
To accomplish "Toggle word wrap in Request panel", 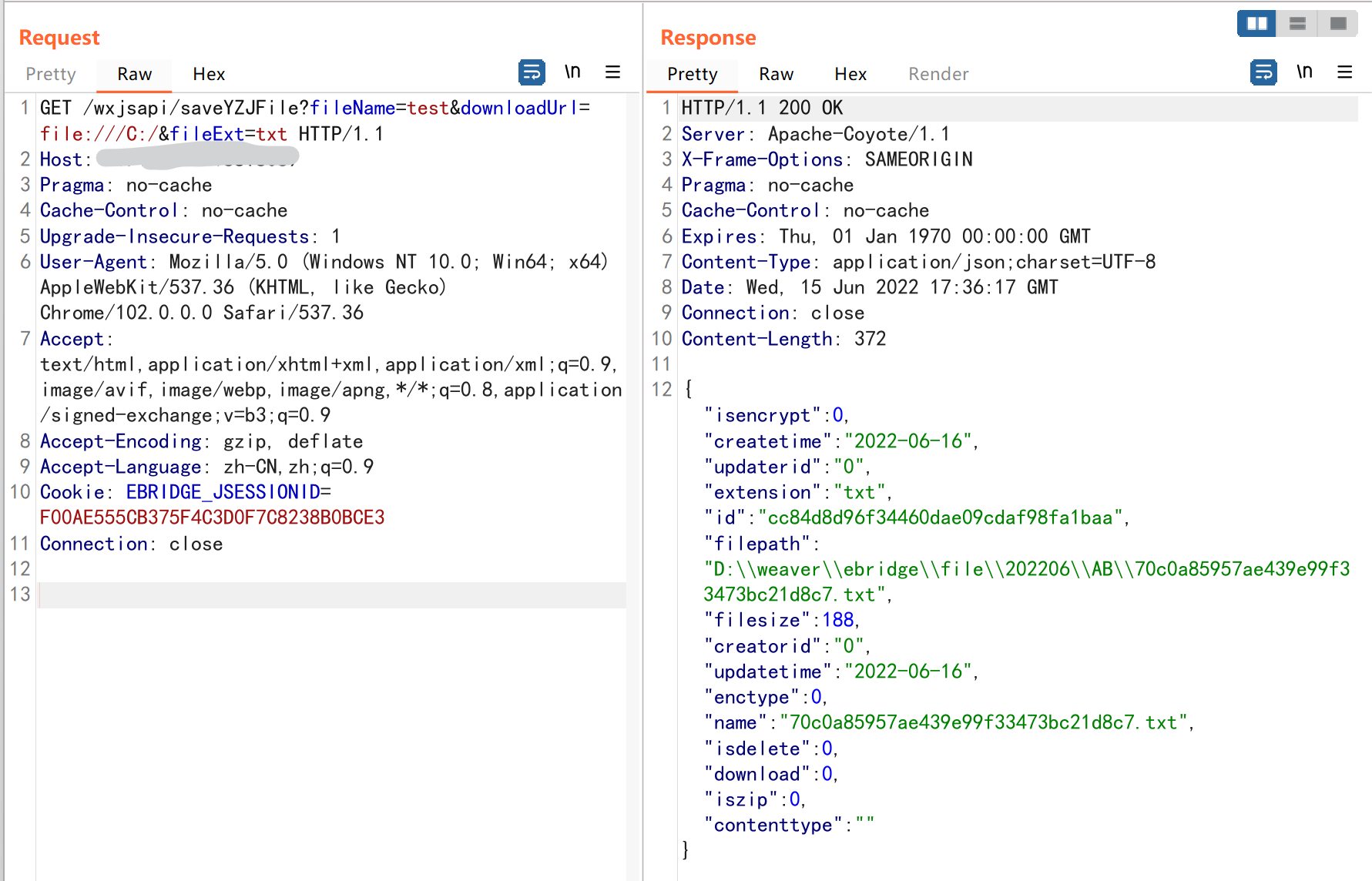I will [x=532, y=72].
